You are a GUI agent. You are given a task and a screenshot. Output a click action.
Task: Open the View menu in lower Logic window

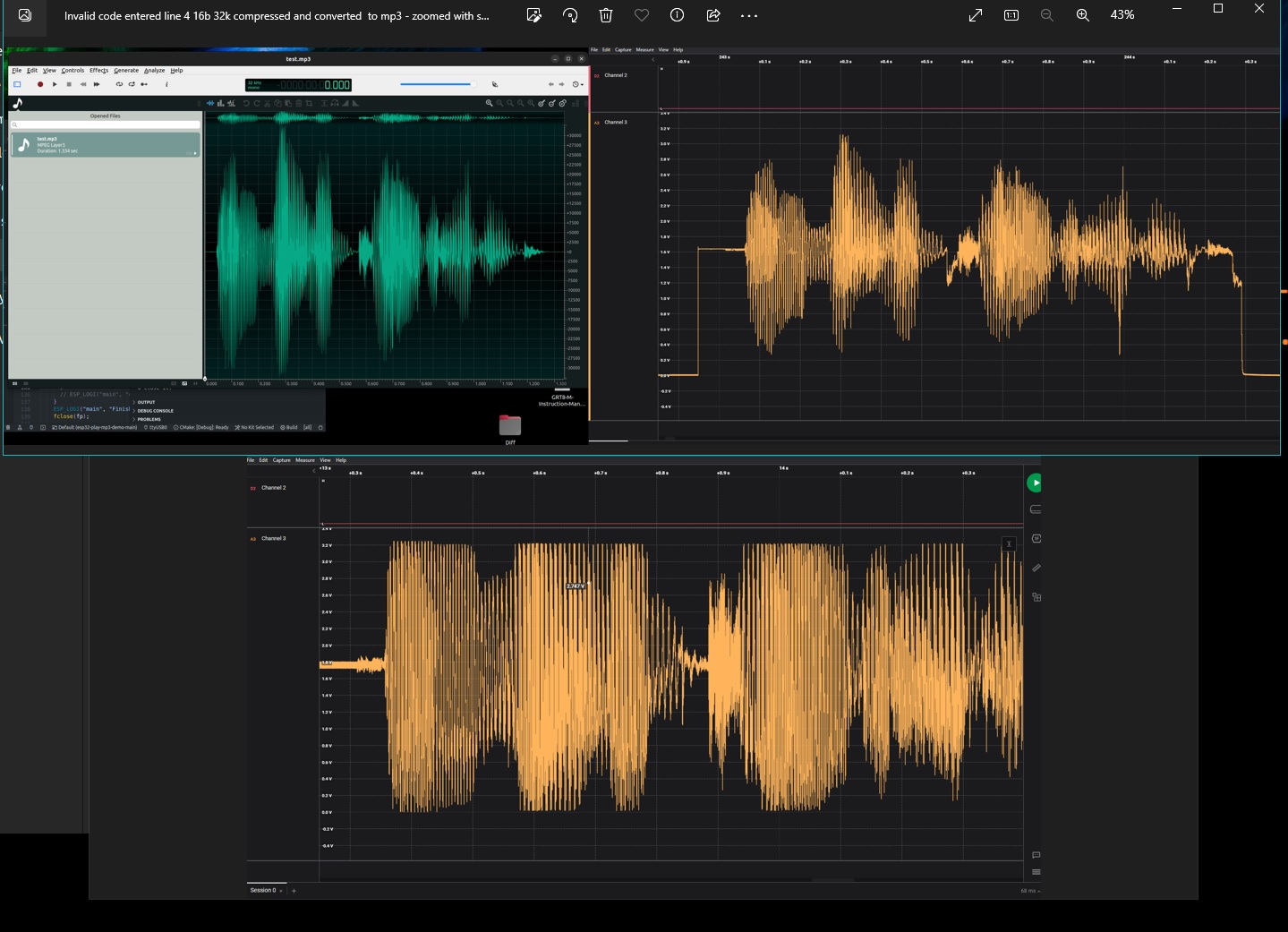point(325,460)
